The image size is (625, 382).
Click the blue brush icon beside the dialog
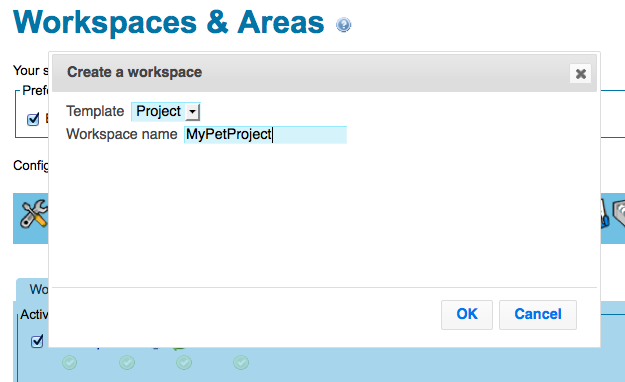(x=605, y=214)
